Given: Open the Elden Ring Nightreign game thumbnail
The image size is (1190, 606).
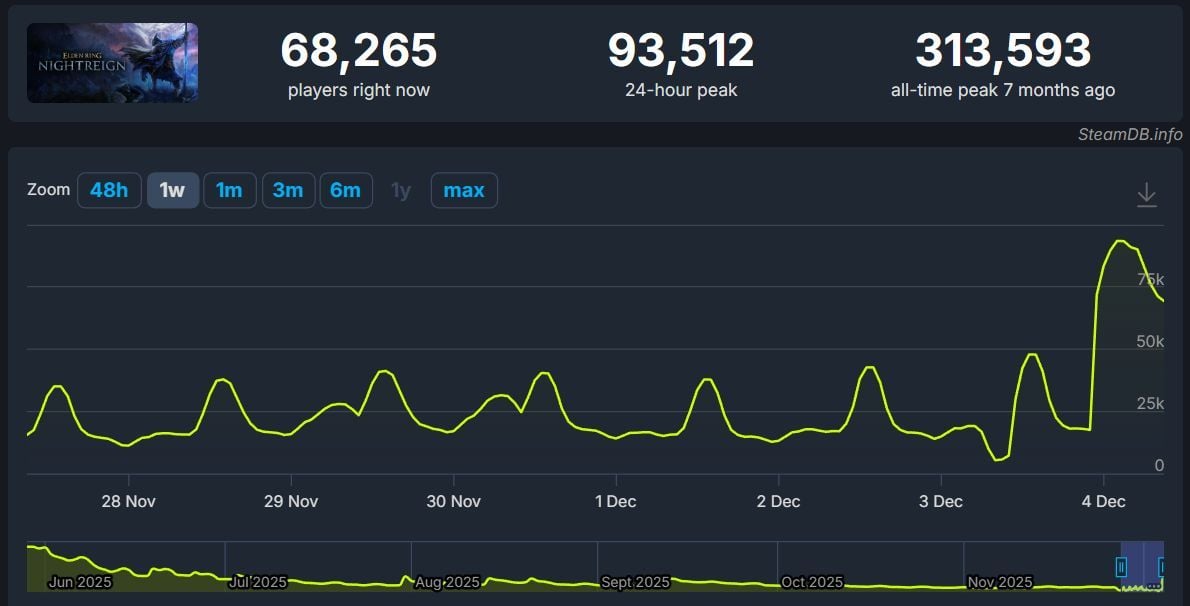Looking at the screenshot, I should point(112,63).
